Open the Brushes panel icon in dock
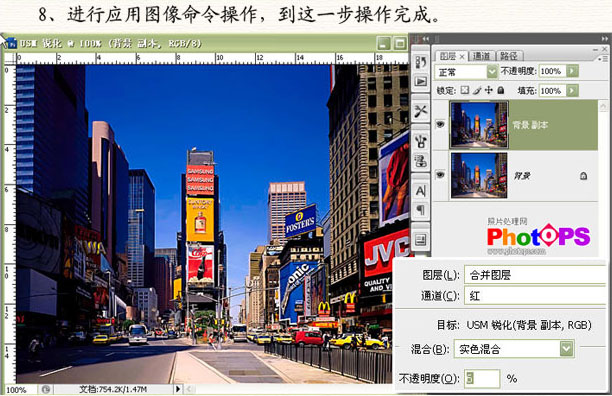612x396 pixels. pyautogui.click(x=421, y=141)
